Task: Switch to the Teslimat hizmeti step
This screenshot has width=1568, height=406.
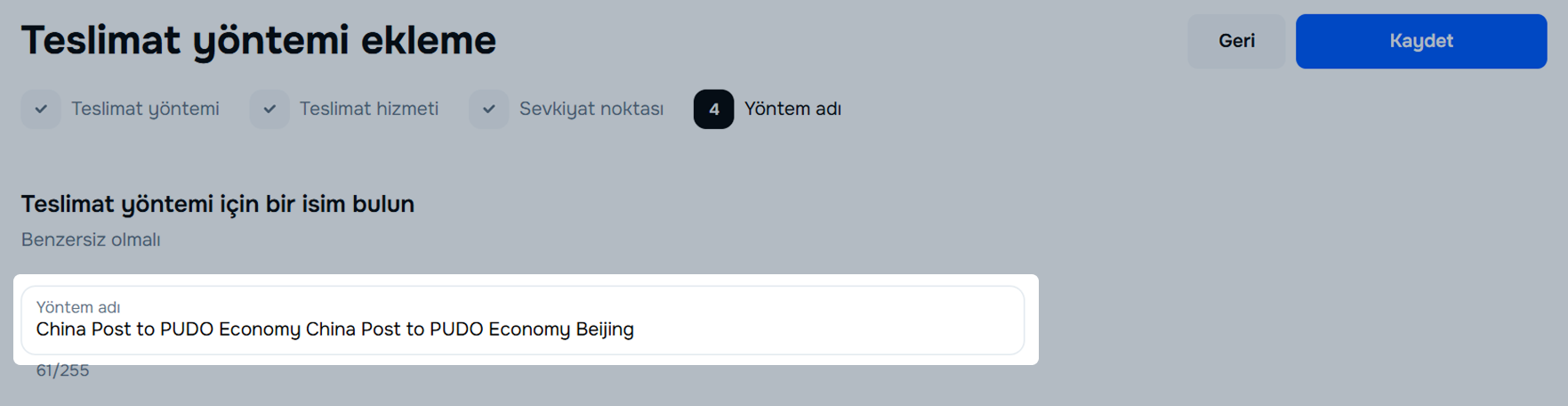Action: pyautogui.click(x=368, y=109)
